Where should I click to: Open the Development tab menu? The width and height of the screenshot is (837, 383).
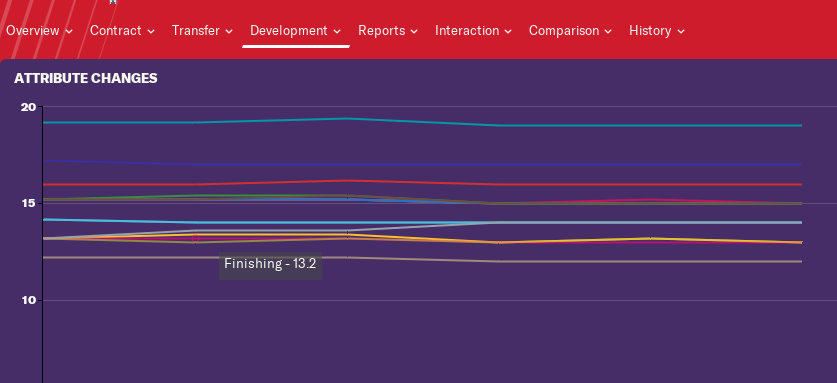click(x=295, y=31)
